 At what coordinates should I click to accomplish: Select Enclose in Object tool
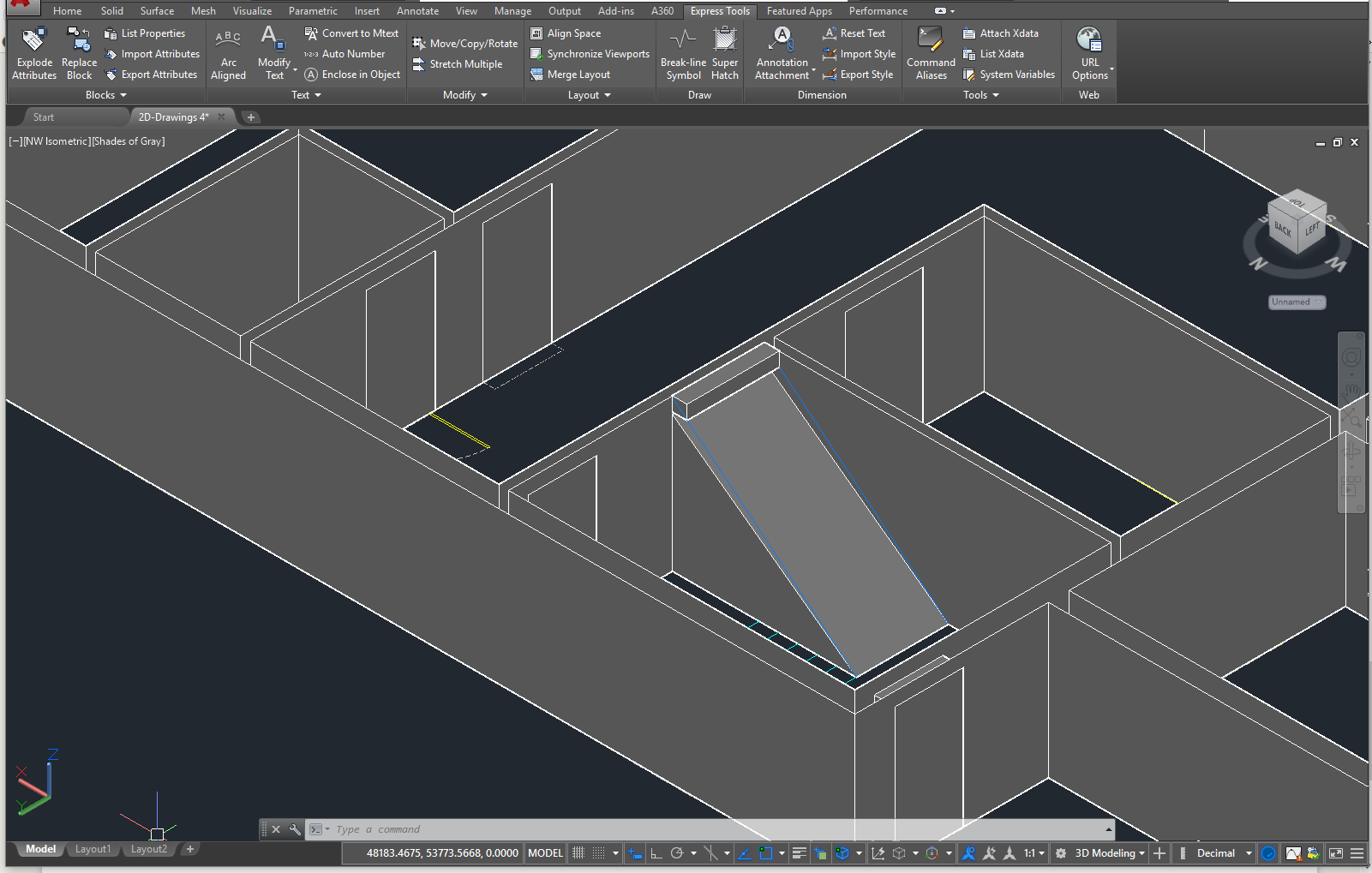click(x=352, y=75)
